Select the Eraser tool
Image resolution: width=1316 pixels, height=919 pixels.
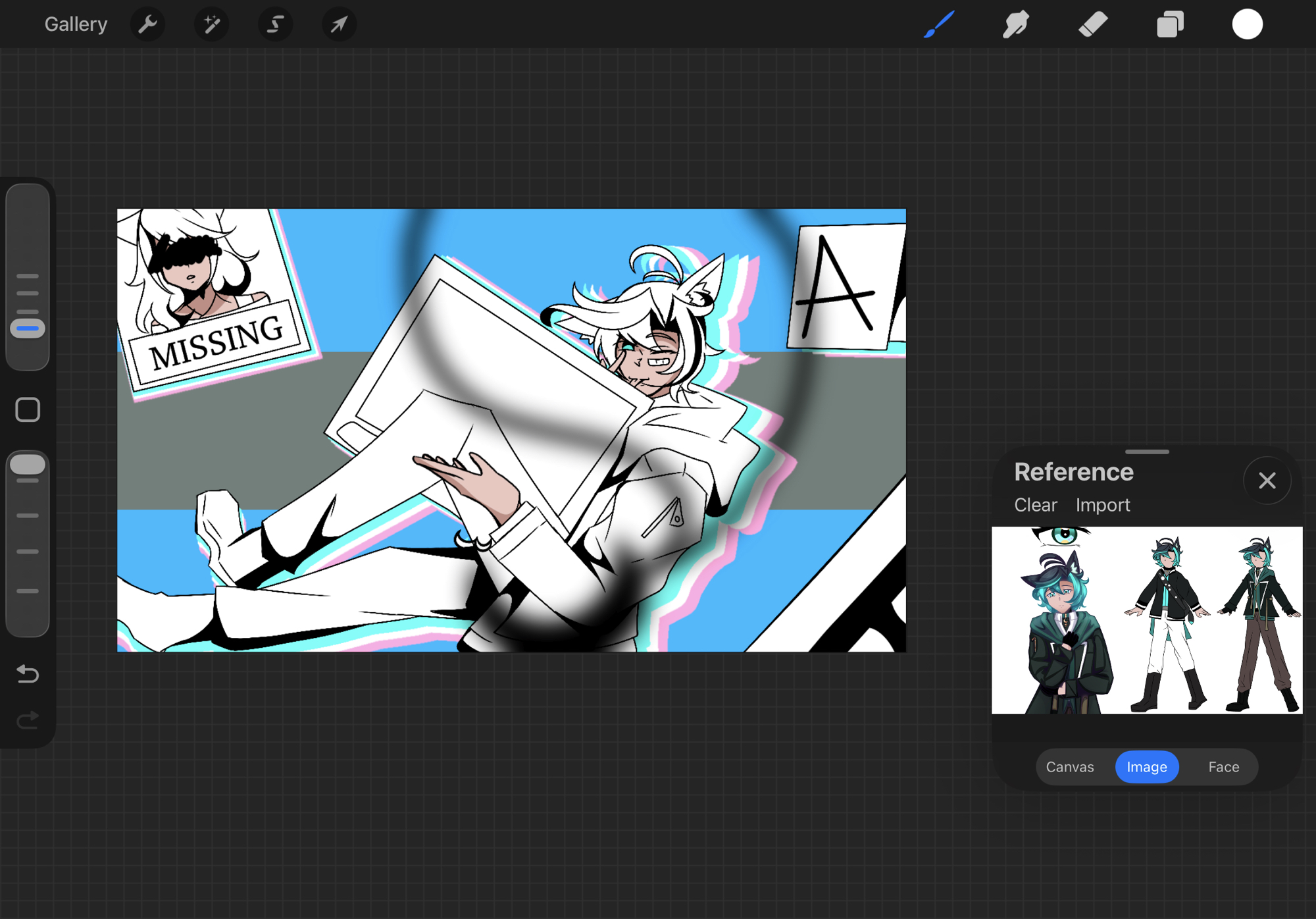(1093, 24)
